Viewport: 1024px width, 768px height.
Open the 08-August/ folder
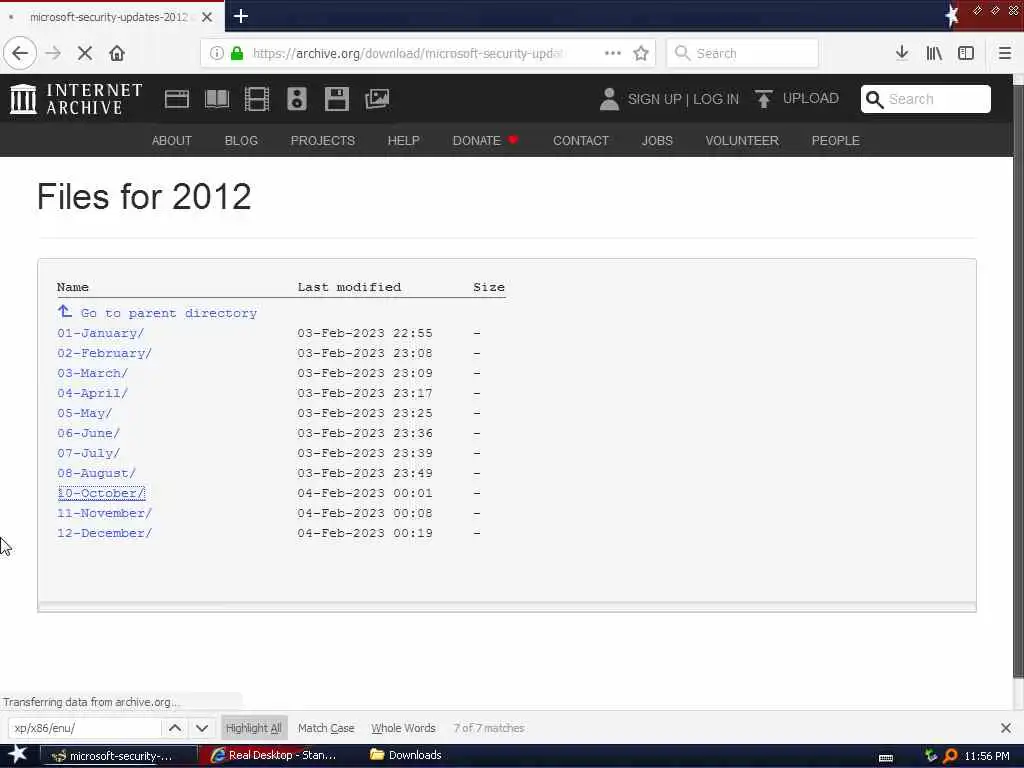(97, 473)
